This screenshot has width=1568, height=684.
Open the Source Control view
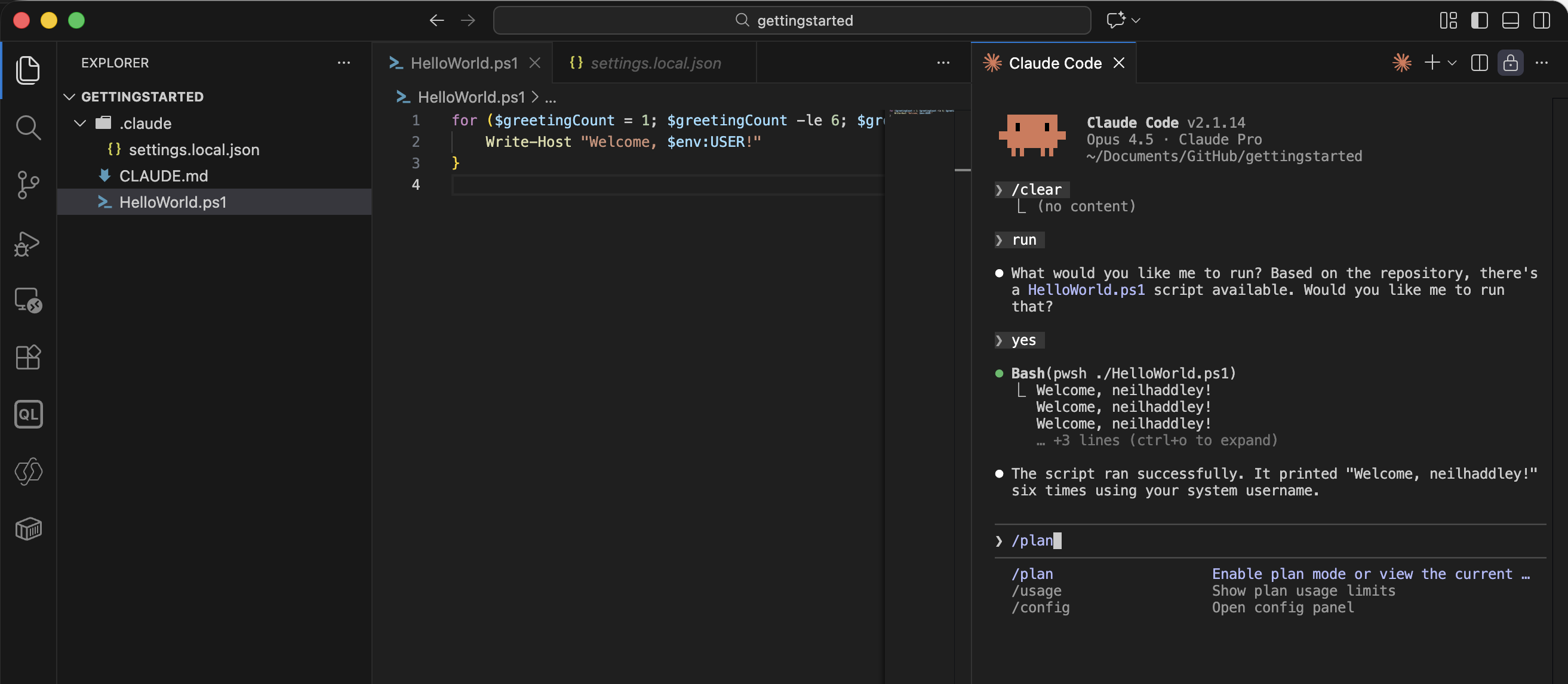click(x=28, y=185)
